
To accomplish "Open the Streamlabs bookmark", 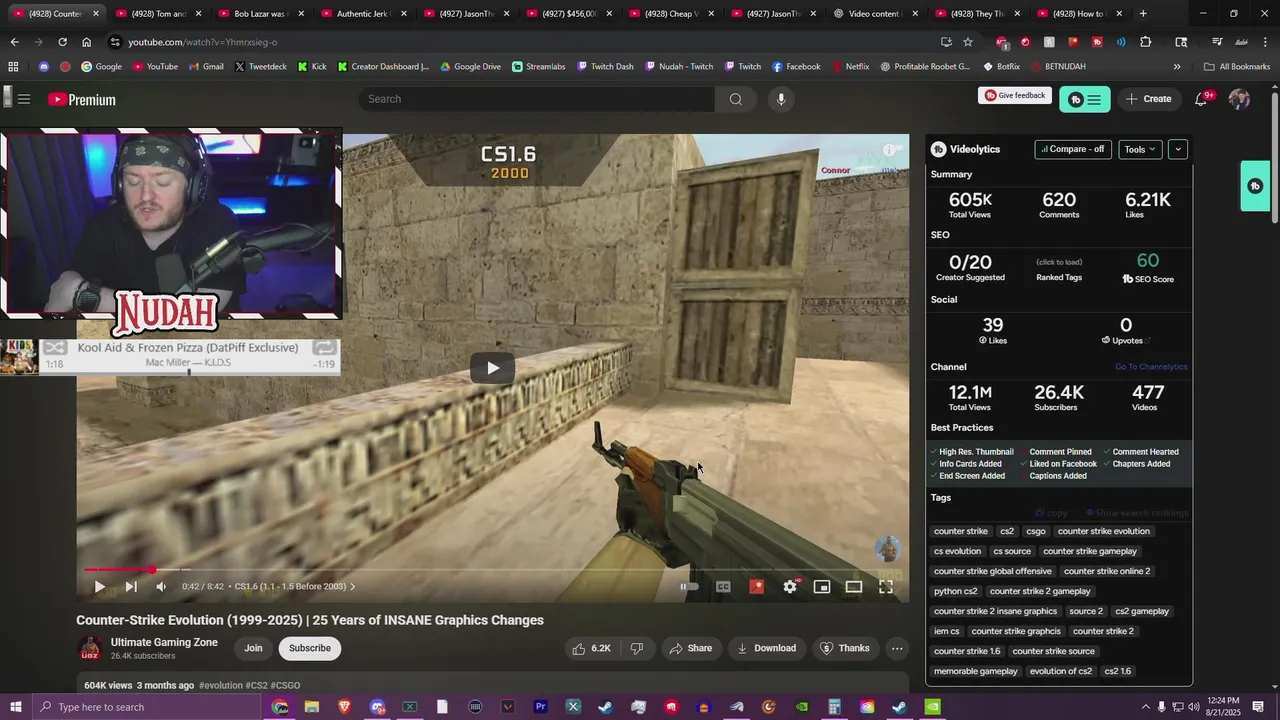I will click(x=539, y=67).
